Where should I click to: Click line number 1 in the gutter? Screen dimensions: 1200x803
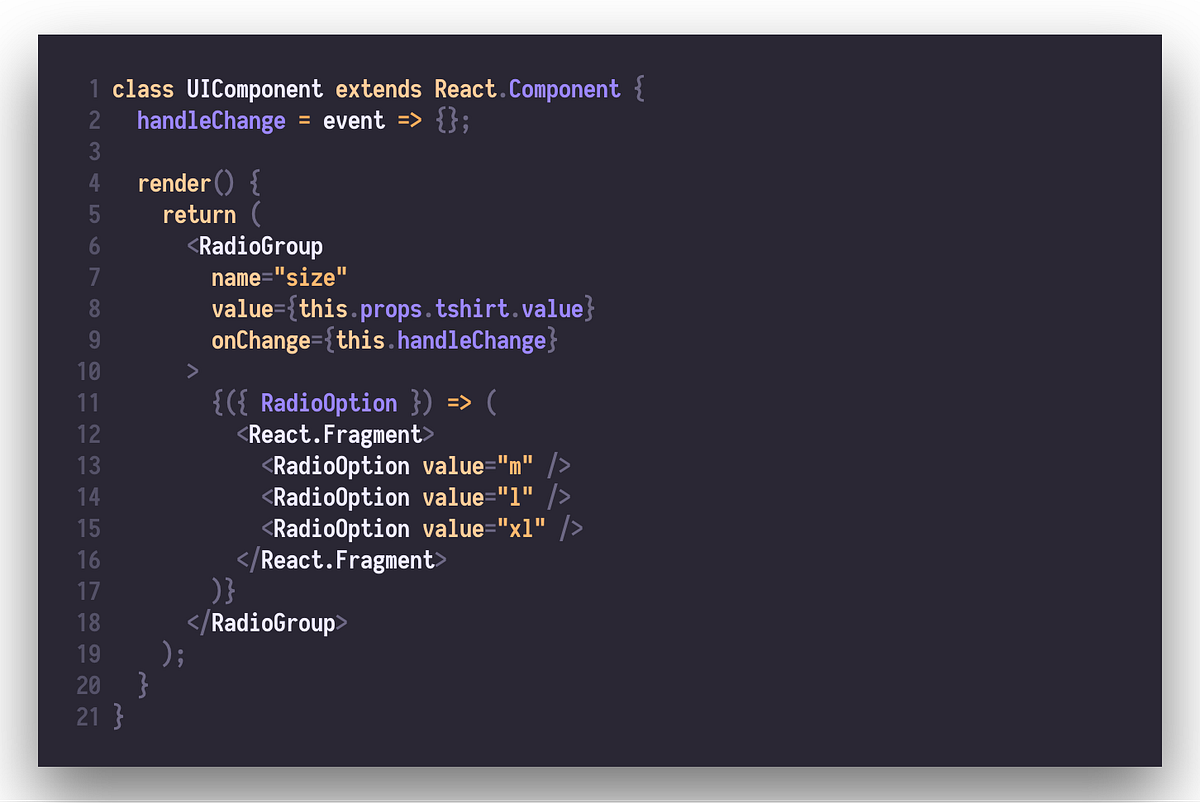pyautogui.click(x=95, y=89)
